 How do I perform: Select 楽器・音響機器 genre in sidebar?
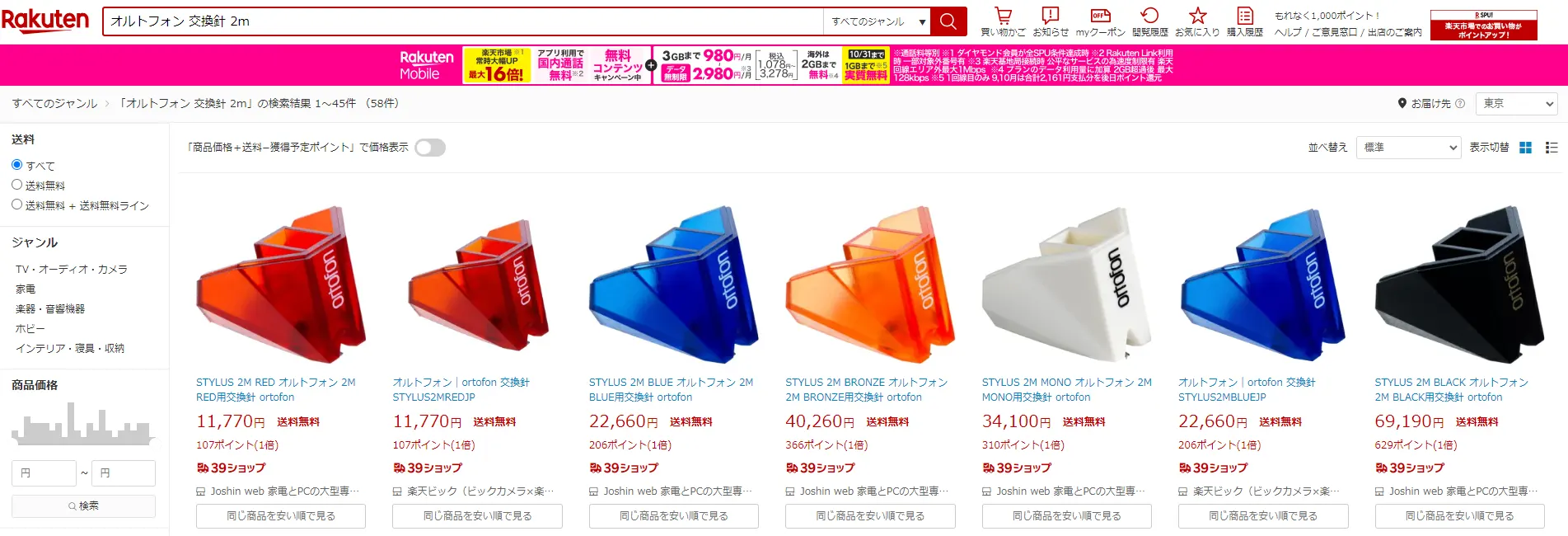(x=50, y=309)
